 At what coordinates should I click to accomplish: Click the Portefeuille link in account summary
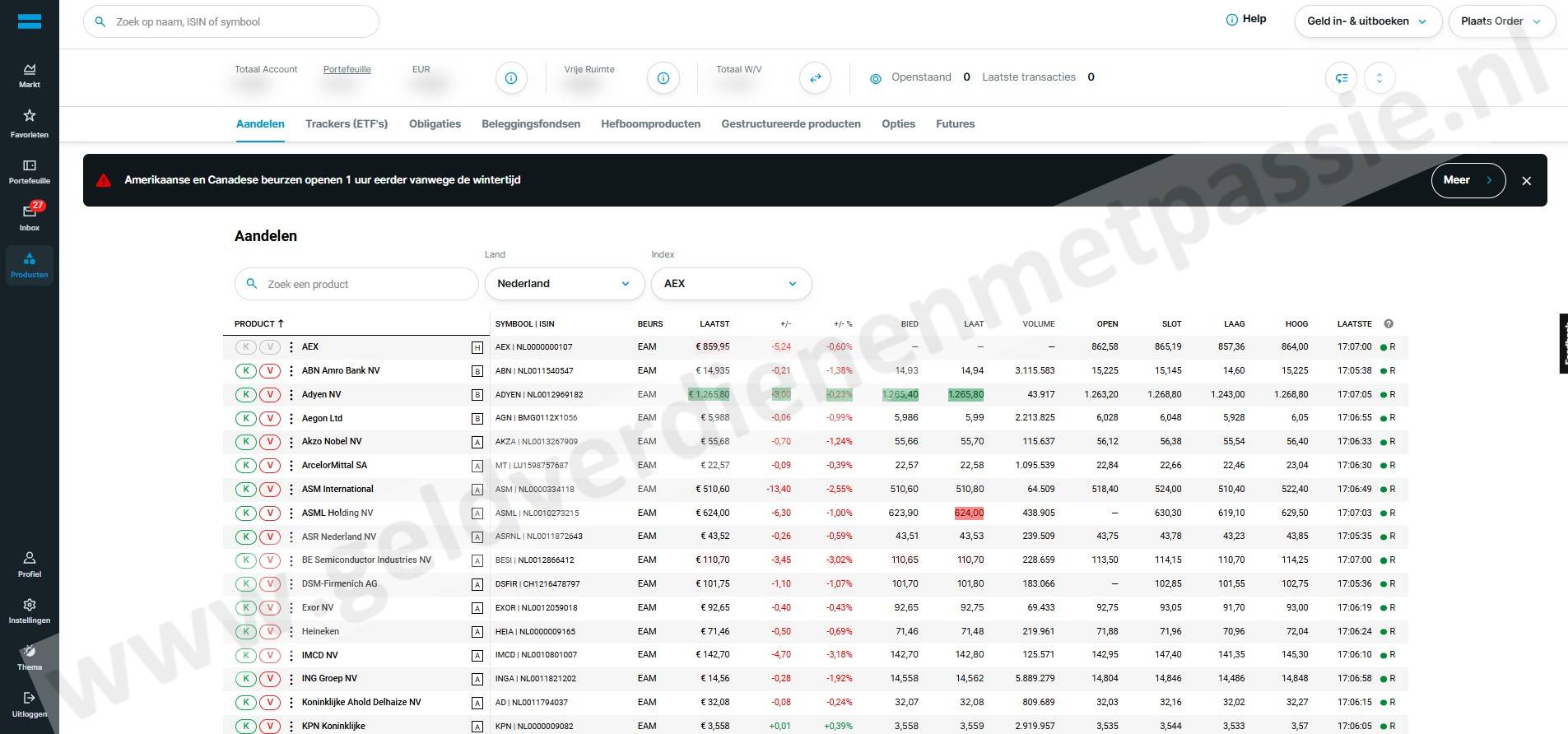347,70
